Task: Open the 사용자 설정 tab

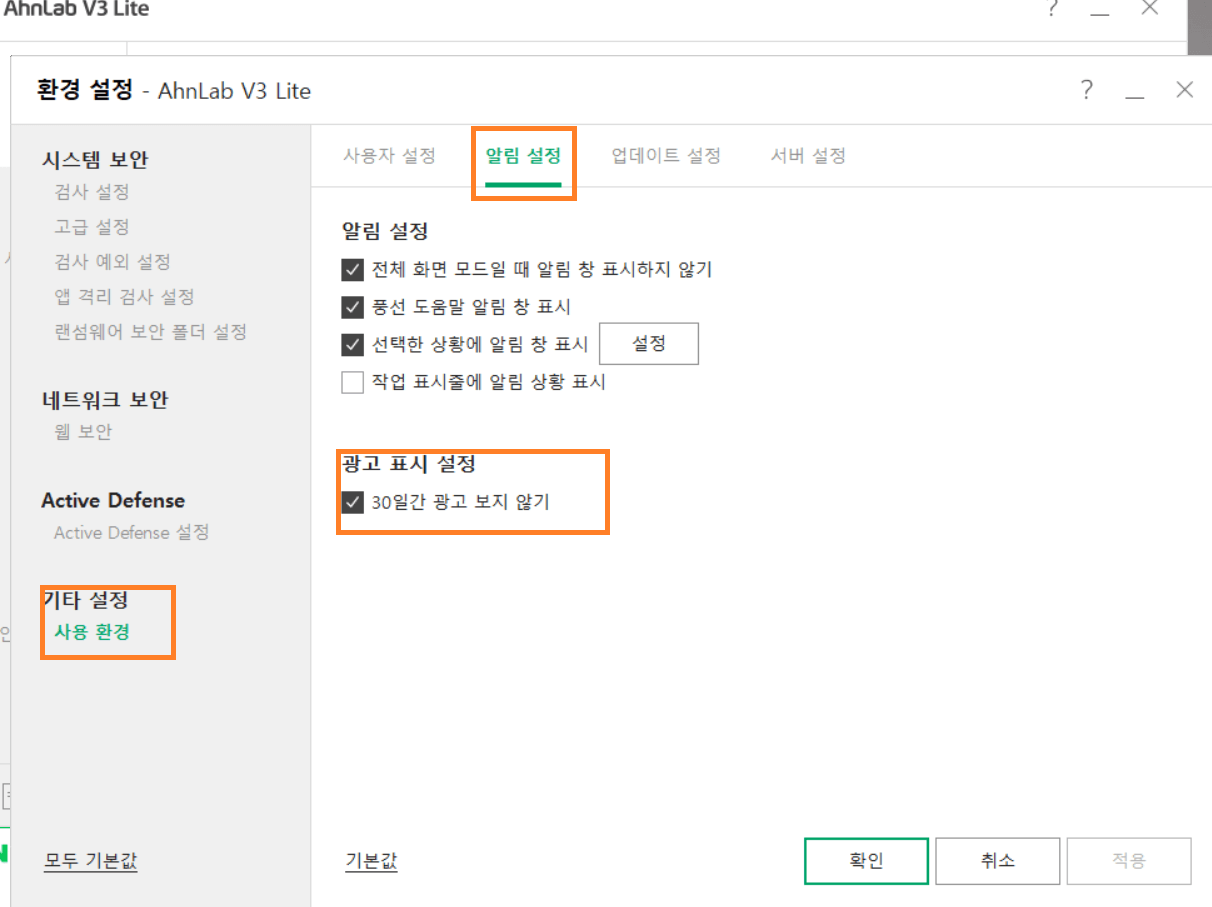Action: pyautogui.click(x=389, y=156)
